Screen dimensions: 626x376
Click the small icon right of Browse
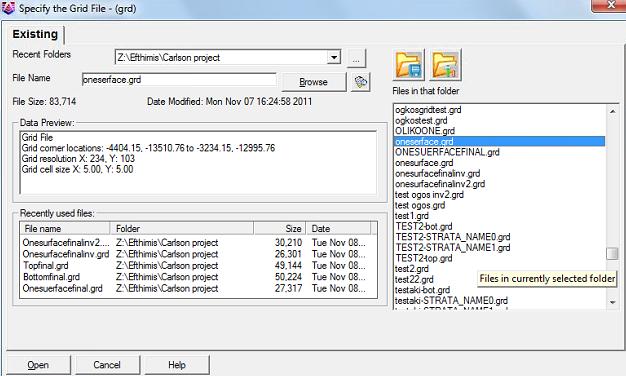[361, 82]
